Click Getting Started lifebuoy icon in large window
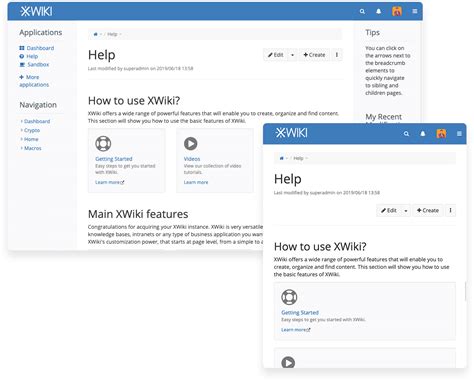The height and width of the screenshot is (381, 474). 103,144
